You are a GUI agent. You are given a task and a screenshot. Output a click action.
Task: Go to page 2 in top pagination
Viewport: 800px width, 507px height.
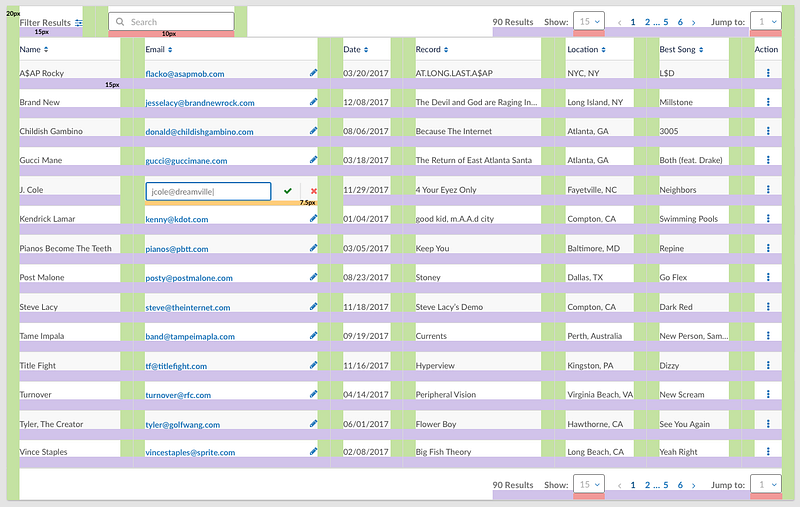(x=647, y=22)
